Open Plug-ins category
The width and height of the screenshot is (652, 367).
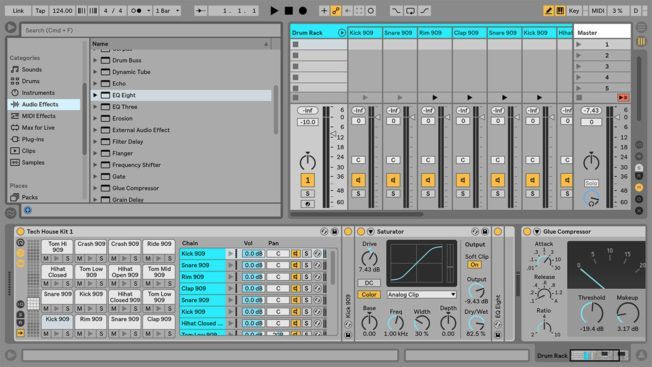point(33,139)
